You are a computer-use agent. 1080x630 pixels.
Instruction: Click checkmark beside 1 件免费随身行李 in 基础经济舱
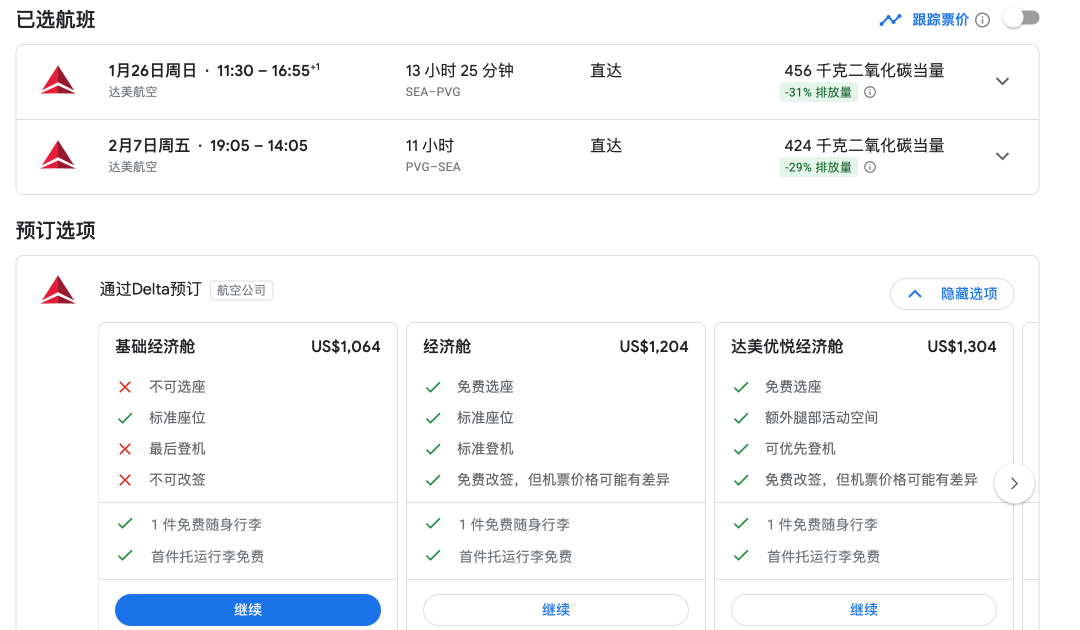[x=125, y=524]
